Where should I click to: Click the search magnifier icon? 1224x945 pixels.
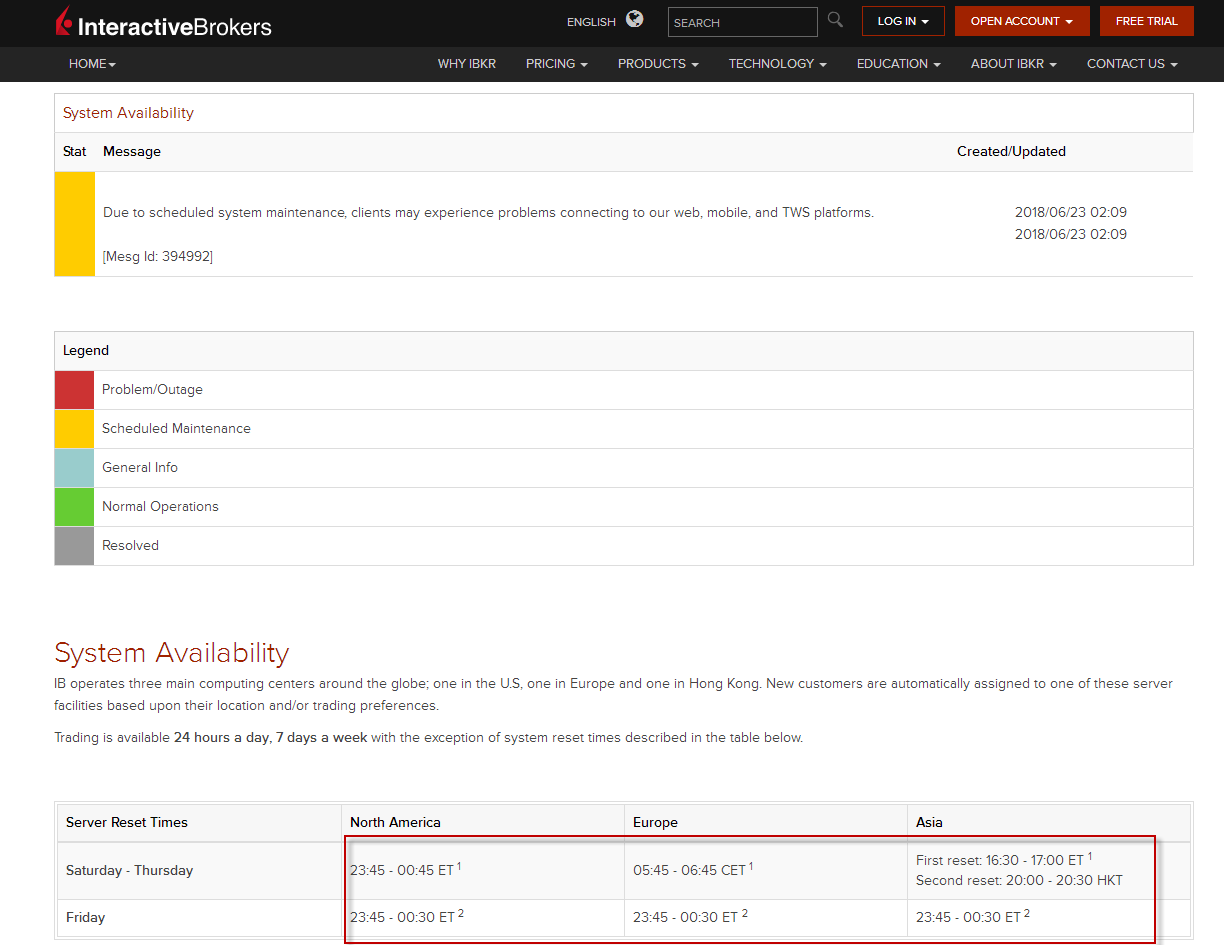(835, 19)
